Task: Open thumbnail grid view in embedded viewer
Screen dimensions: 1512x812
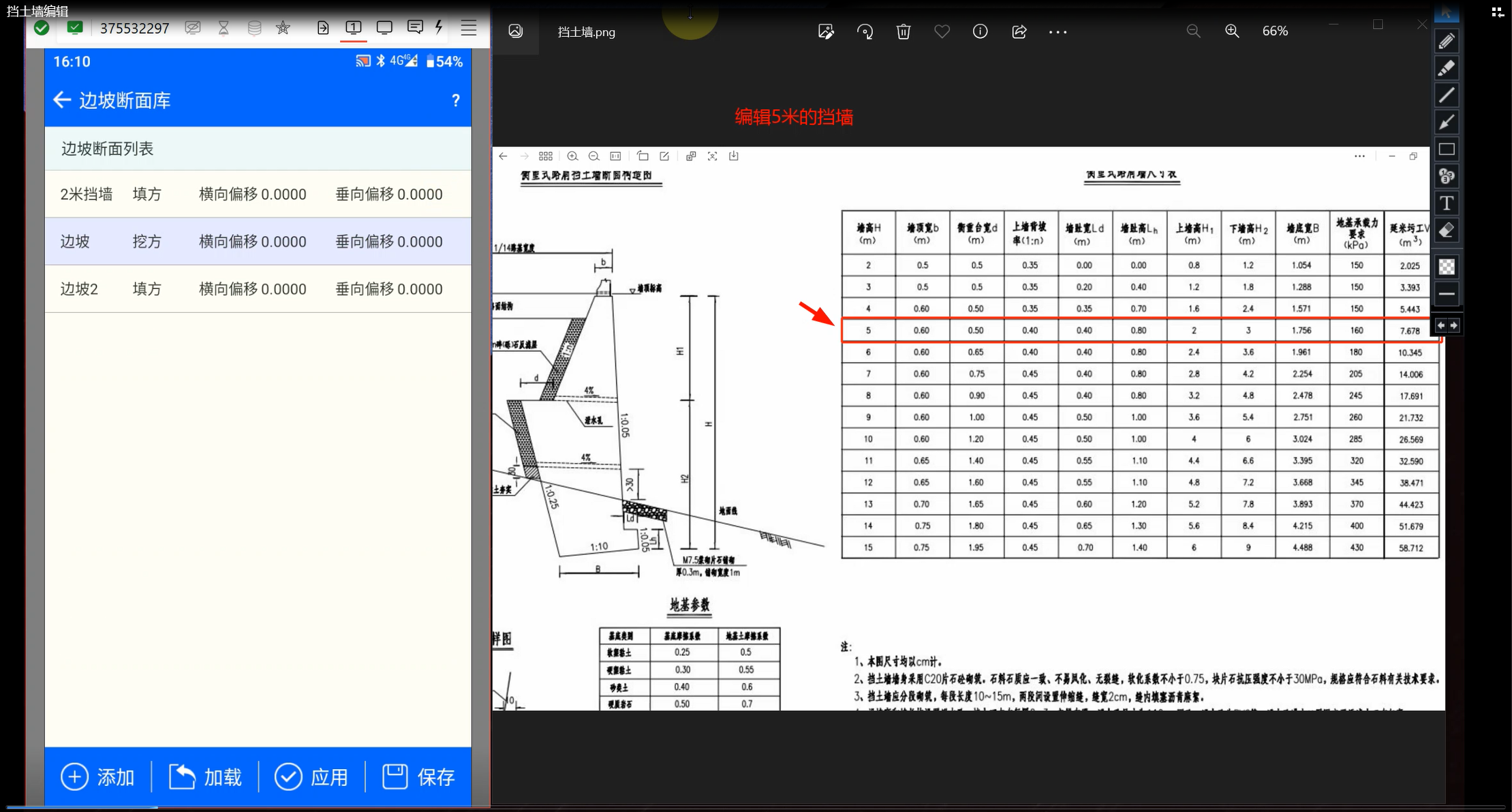Action: pyautogui.click(x=546, y=156)
